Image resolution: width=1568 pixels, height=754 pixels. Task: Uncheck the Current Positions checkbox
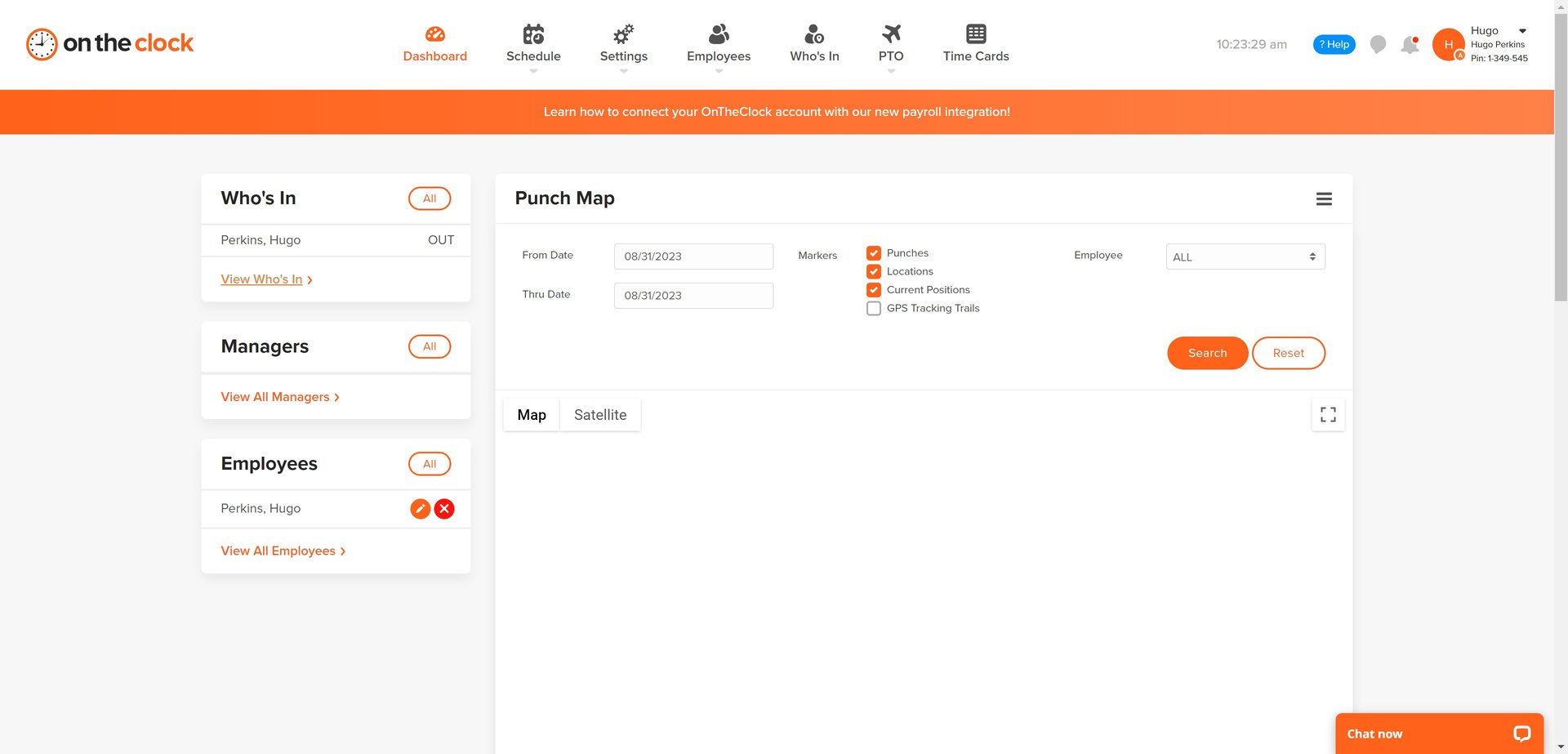pos(874,290)
